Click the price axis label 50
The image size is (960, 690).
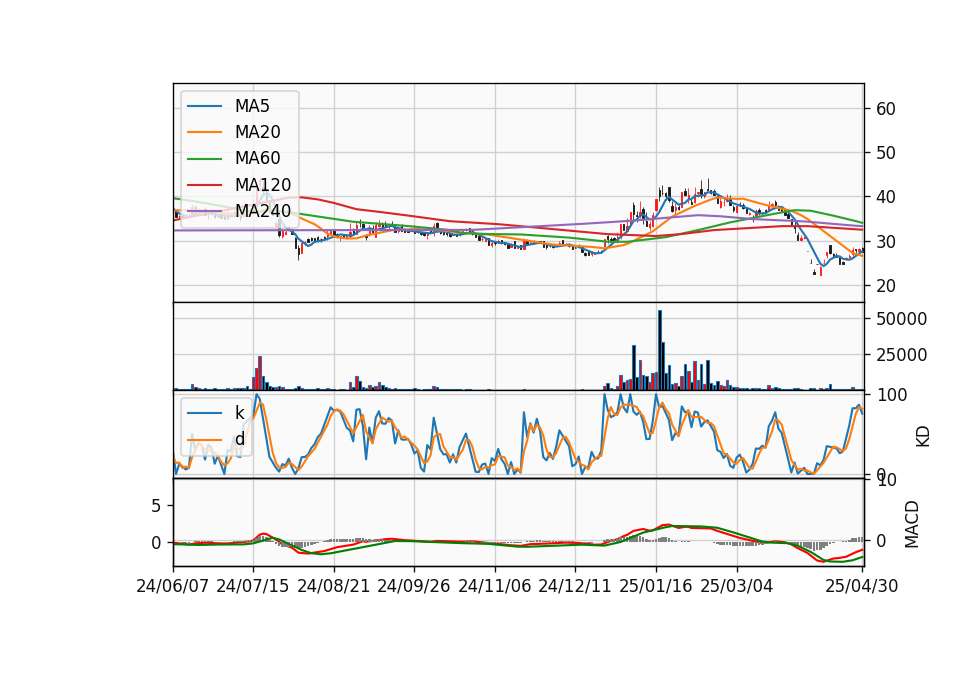[886, 153]
